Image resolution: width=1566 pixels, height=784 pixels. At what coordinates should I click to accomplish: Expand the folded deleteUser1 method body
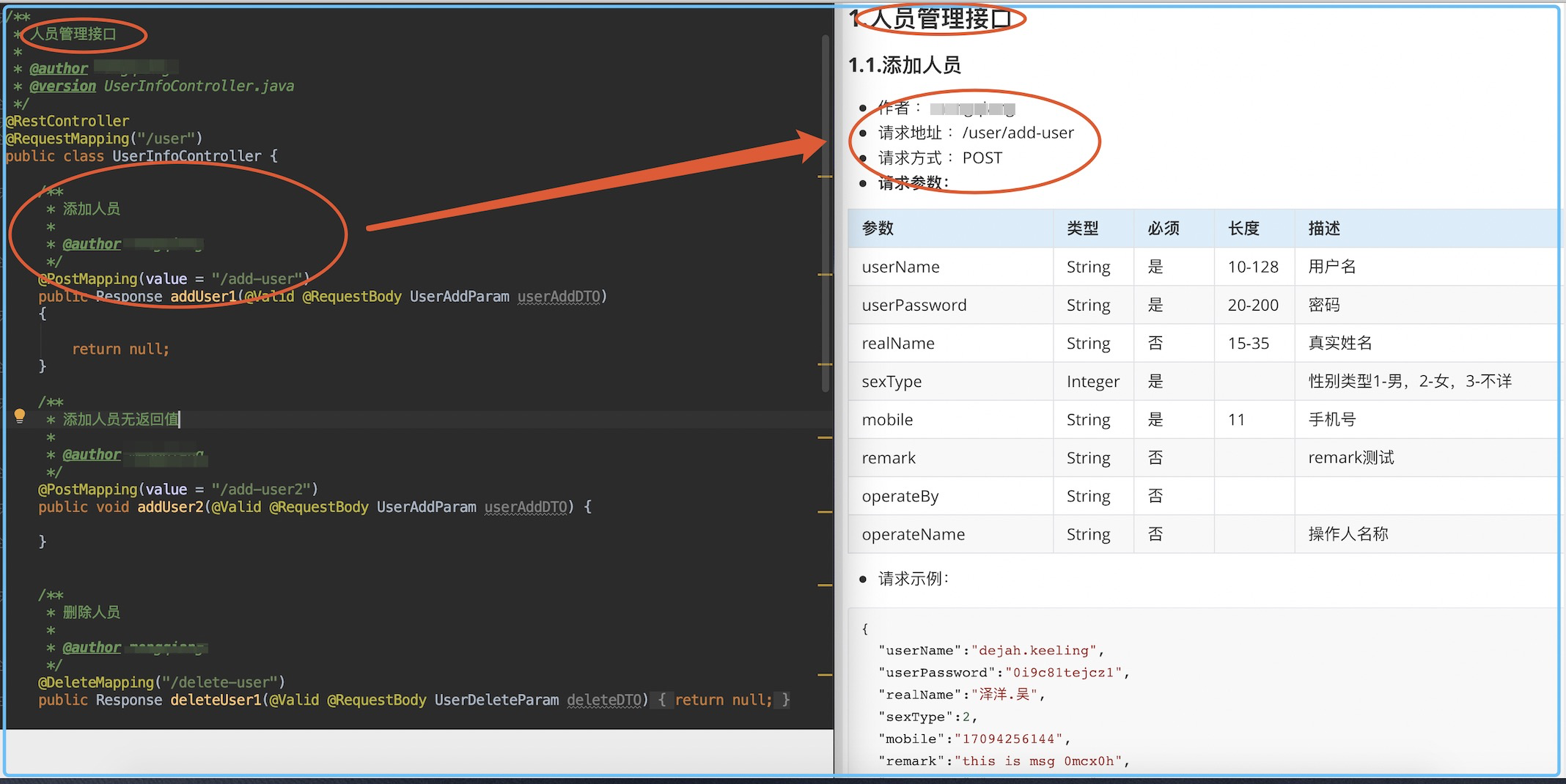(723, 700)
